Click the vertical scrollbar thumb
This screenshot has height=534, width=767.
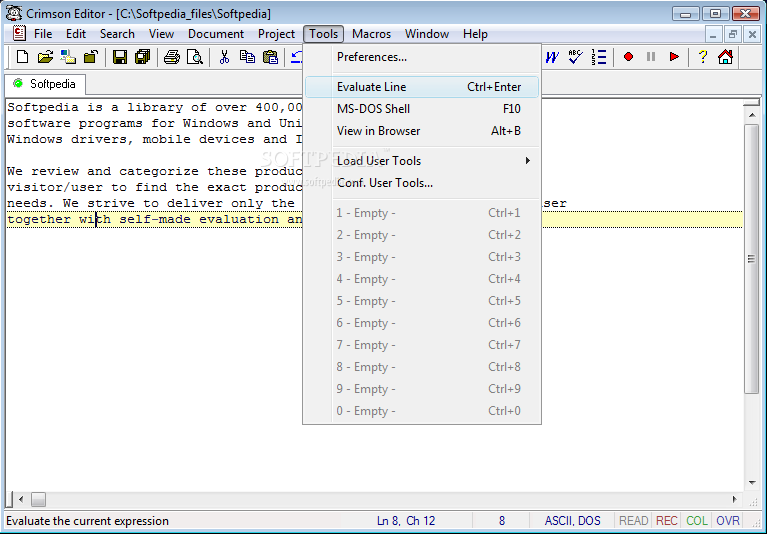point(751,259)
